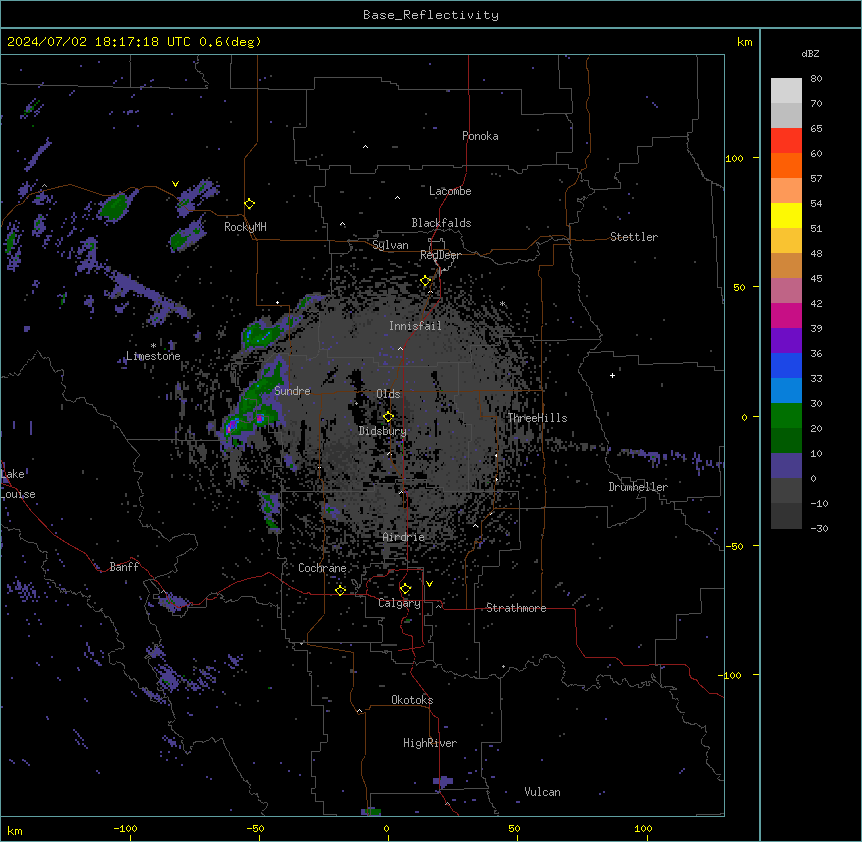Select the light blue 30-33 dBZ legend swatch
The width and height of the screenshot is (862, 842).
click(786, 390)
